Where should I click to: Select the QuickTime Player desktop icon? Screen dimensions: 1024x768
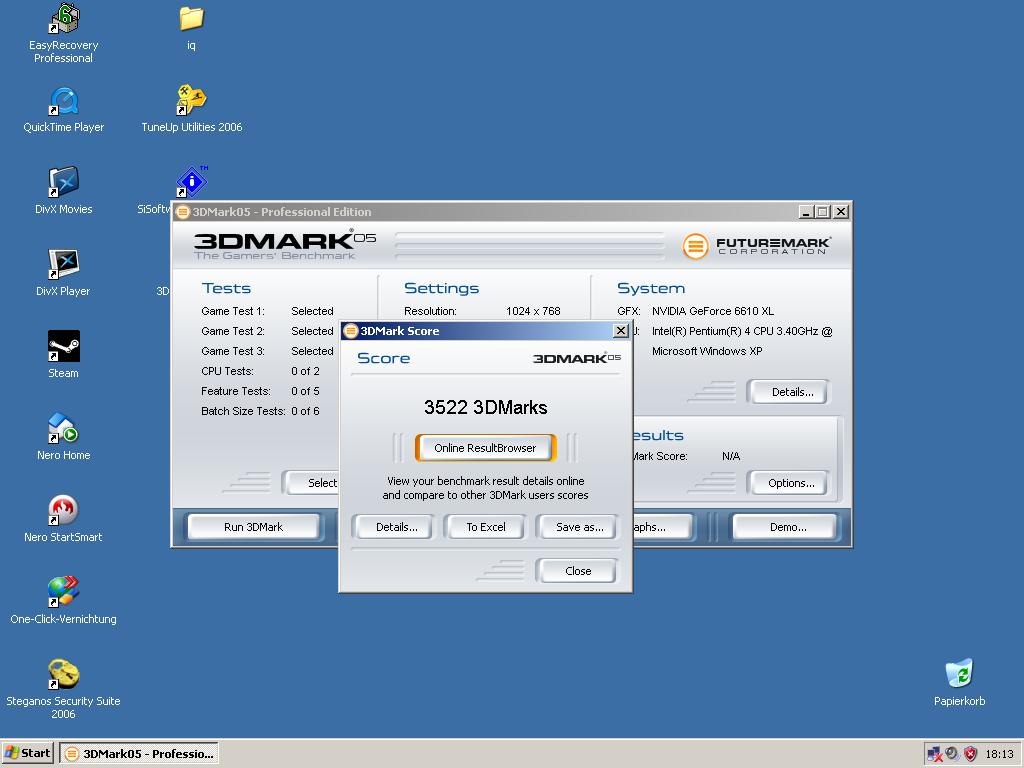(63, 110)
